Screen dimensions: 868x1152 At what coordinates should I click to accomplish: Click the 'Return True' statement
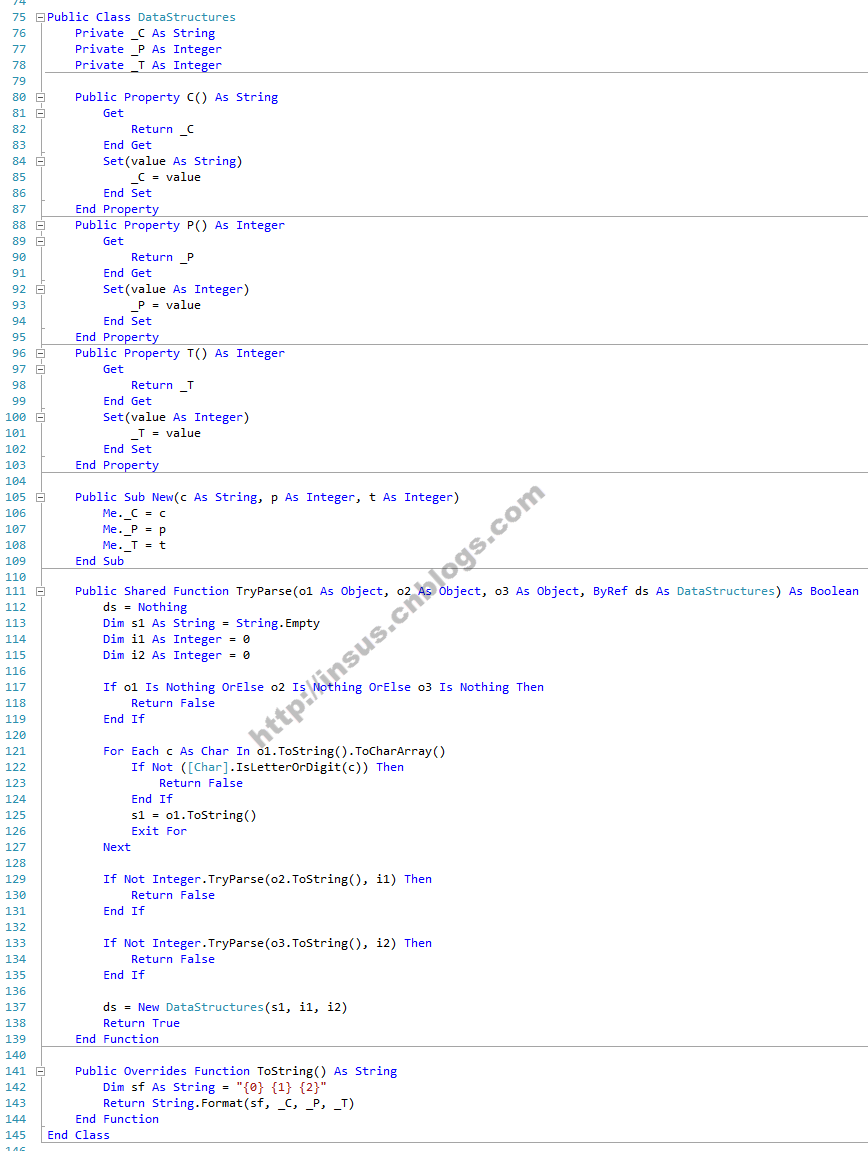(x=141, y=1023)
